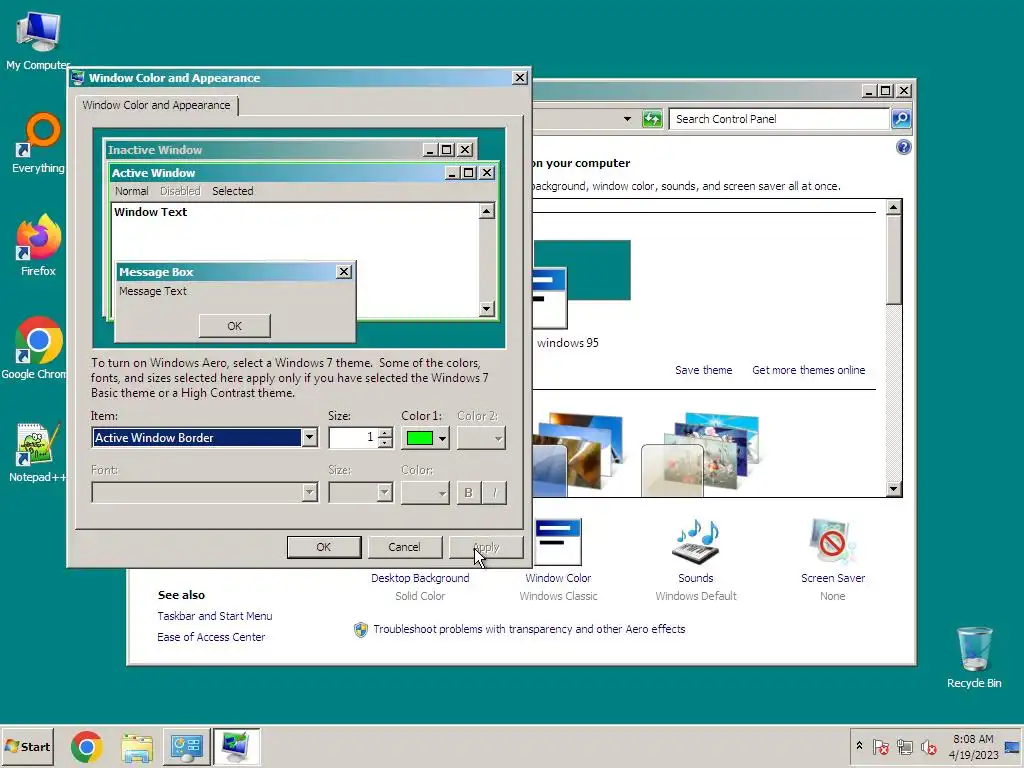Click Disabled in preview menu

pos(180,191)
